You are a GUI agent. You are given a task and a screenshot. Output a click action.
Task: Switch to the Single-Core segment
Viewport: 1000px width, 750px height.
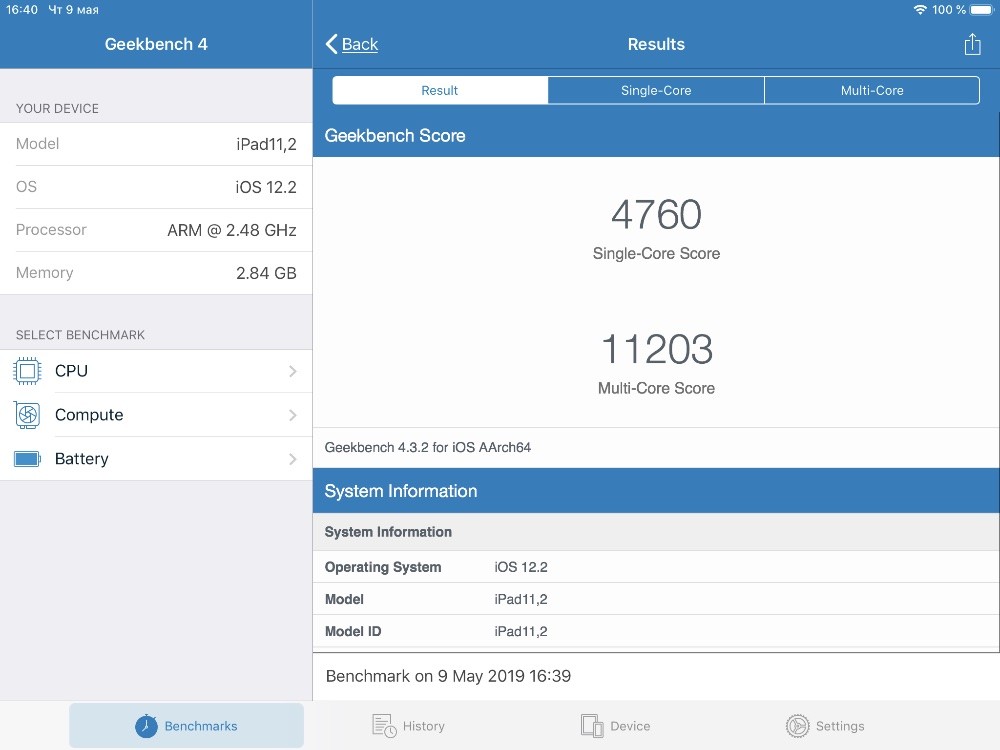click(656, 90)
